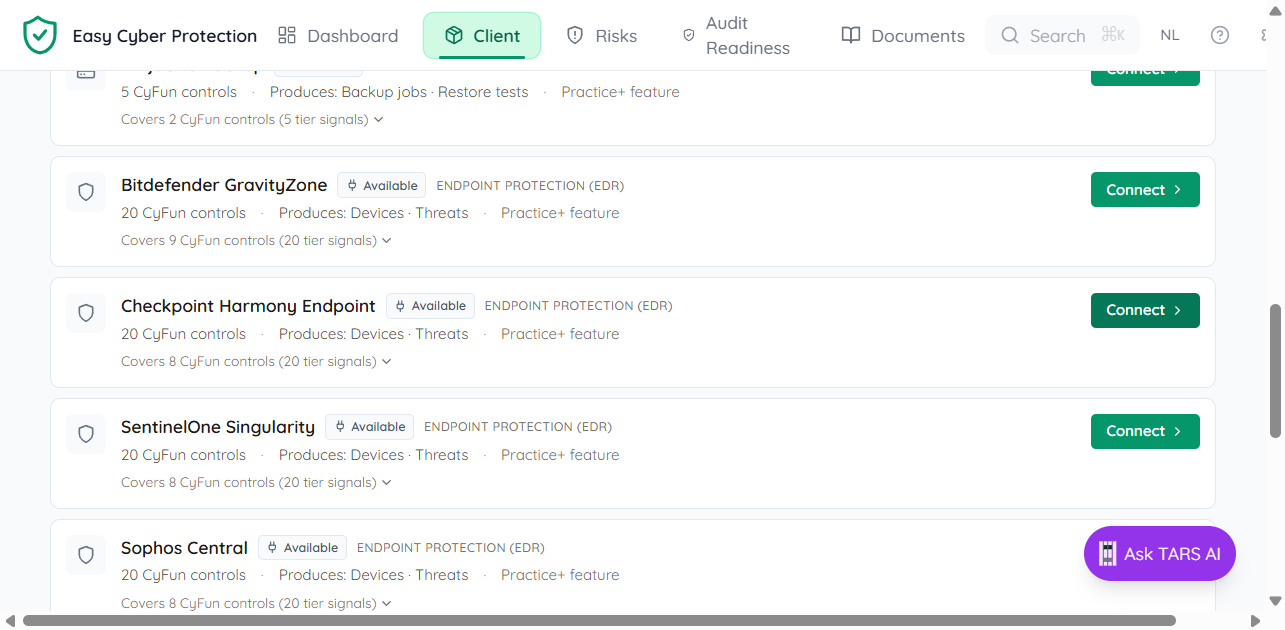
Task: Click the scroll right arrow
Action: point(1258,621)
